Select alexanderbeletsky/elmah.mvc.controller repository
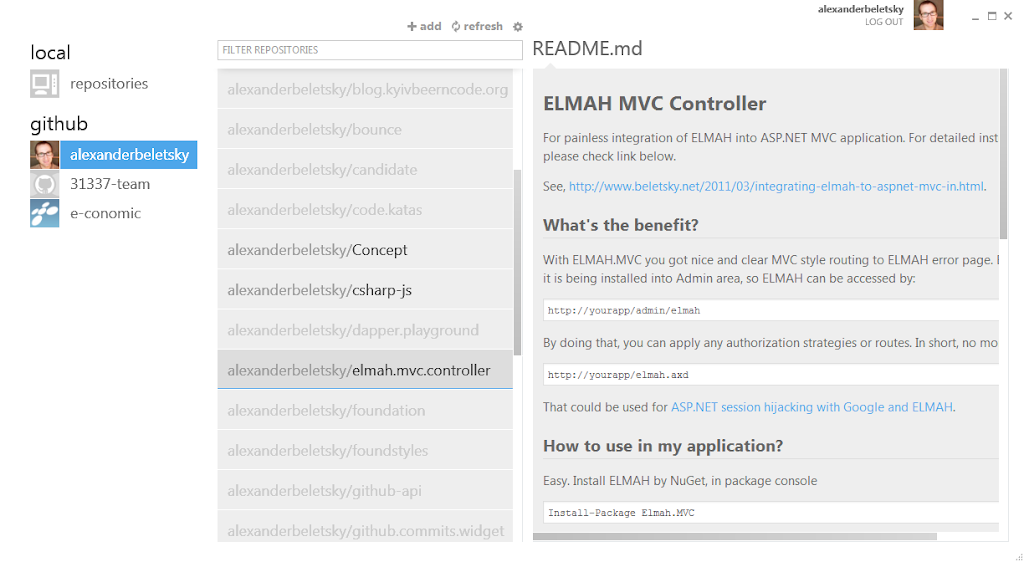 pyautogui.click(x=365, y=370)
